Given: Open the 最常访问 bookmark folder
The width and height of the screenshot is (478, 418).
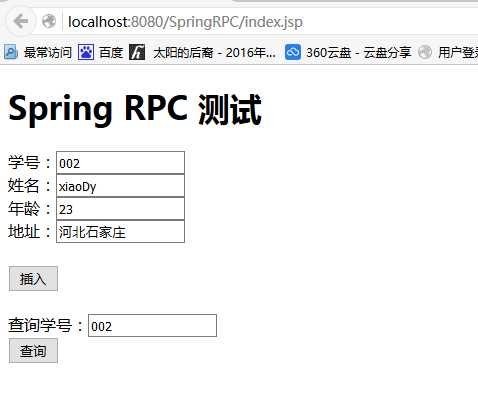Looking at the screenshot, I should click(x=38, y=52).
